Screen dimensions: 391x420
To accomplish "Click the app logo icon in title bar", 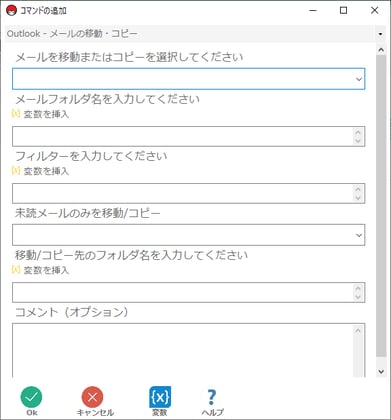I will coord(12,11).
